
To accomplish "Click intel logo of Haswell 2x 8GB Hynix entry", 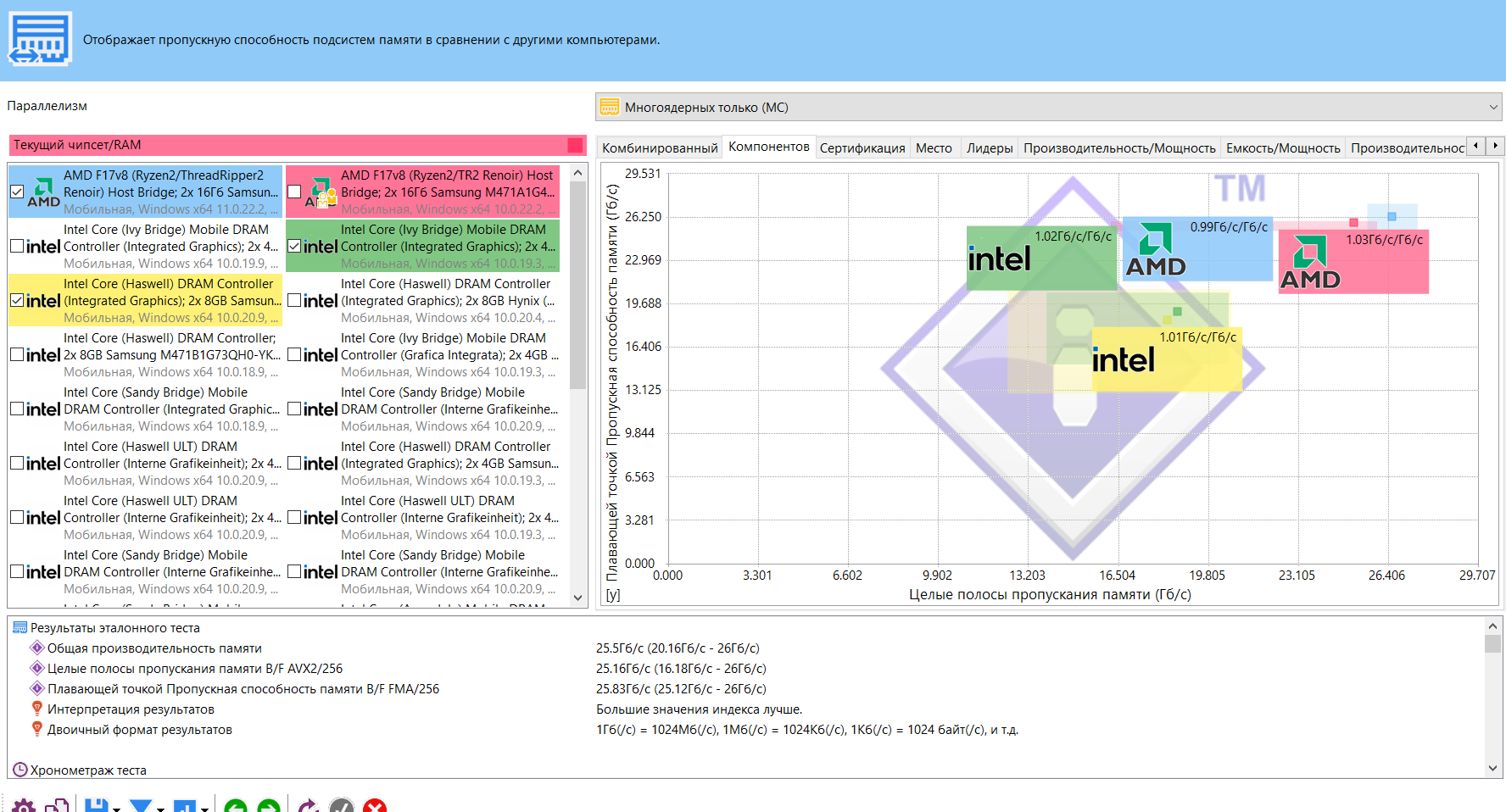I will [x=321, y=301].
